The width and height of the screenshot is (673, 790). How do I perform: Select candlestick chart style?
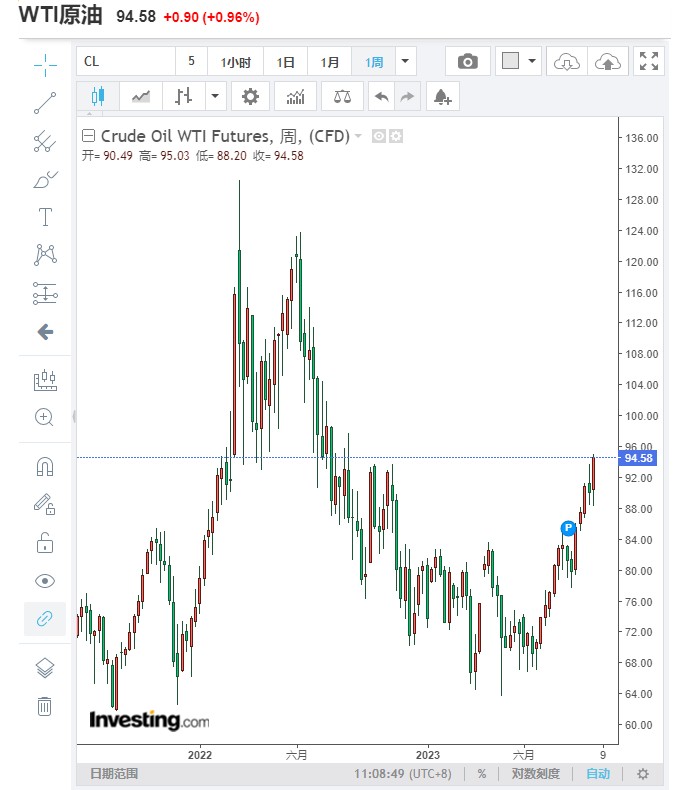pyautogui.click(x=98, y=96)
